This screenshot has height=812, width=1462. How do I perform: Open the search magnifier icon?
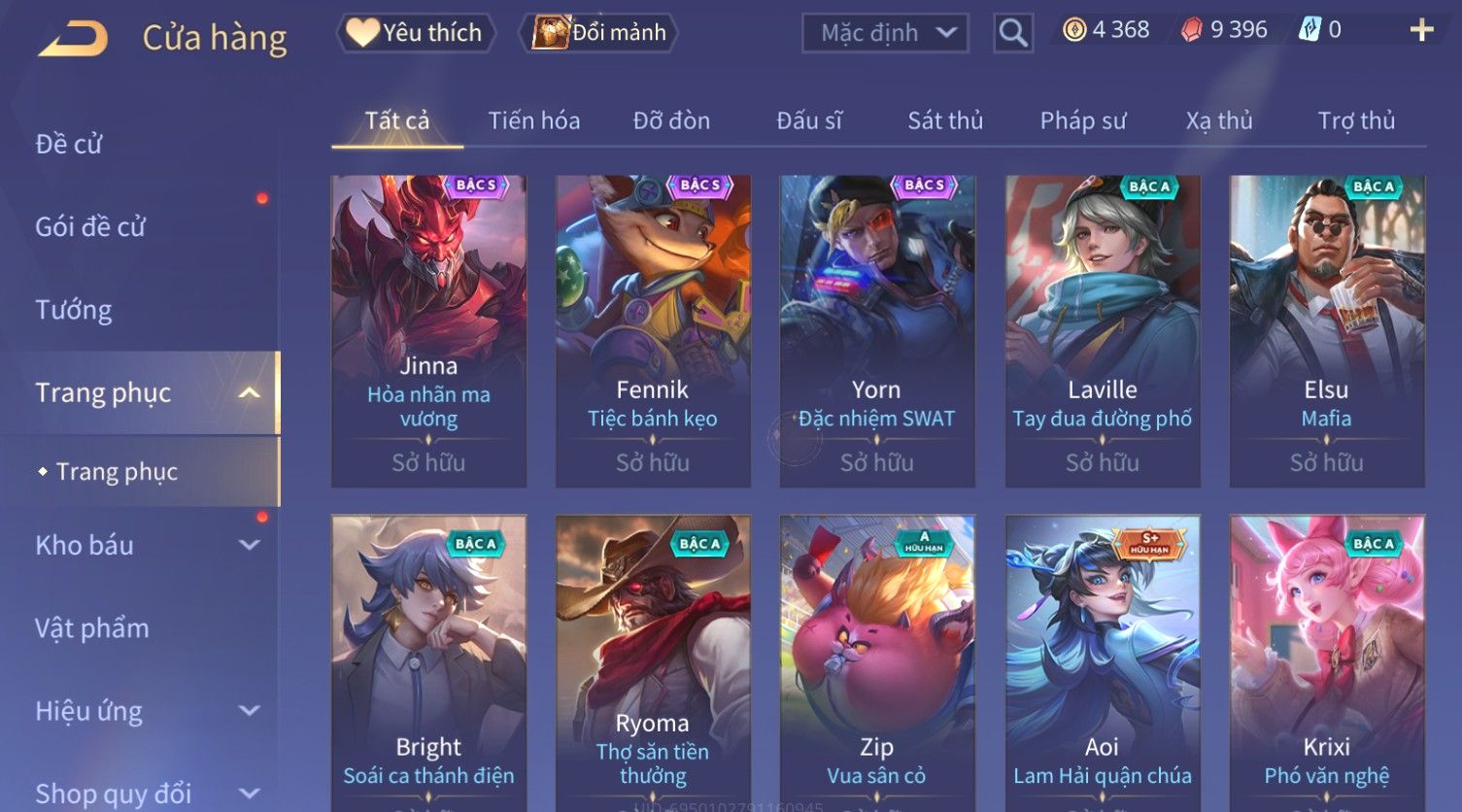click(1013, 33)
